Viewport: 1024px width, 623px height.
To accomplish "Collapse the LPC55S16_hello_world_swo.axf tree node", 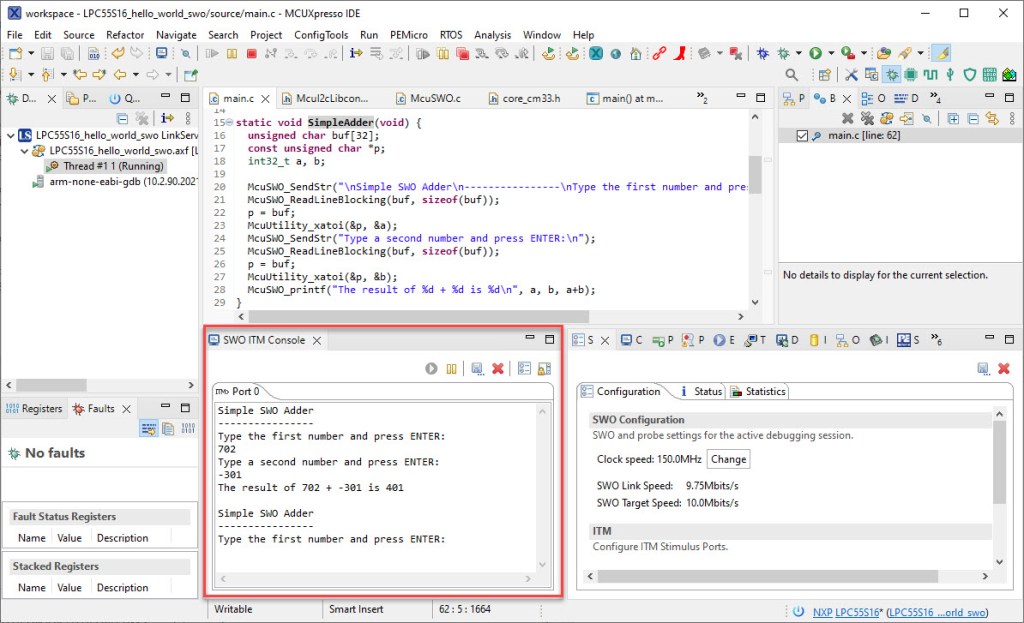I will 24,150.
